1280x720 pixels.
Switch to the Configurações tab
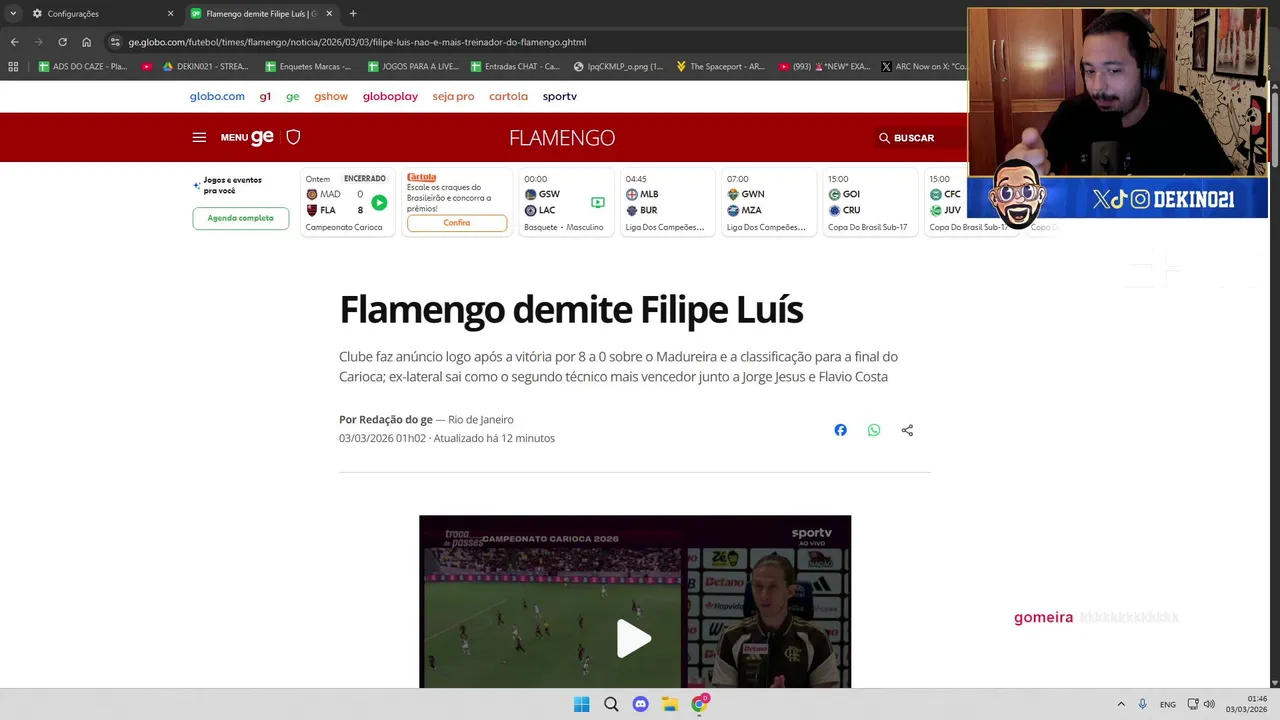[x=103, y=14]
